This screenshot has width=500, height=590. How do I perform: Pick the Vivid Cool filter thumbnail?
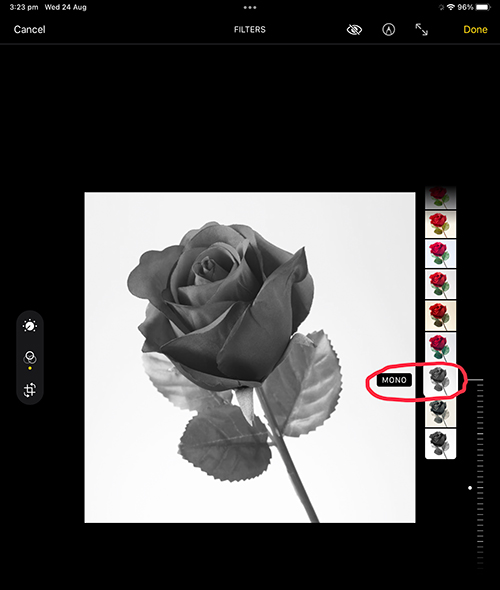coord(440,253)
